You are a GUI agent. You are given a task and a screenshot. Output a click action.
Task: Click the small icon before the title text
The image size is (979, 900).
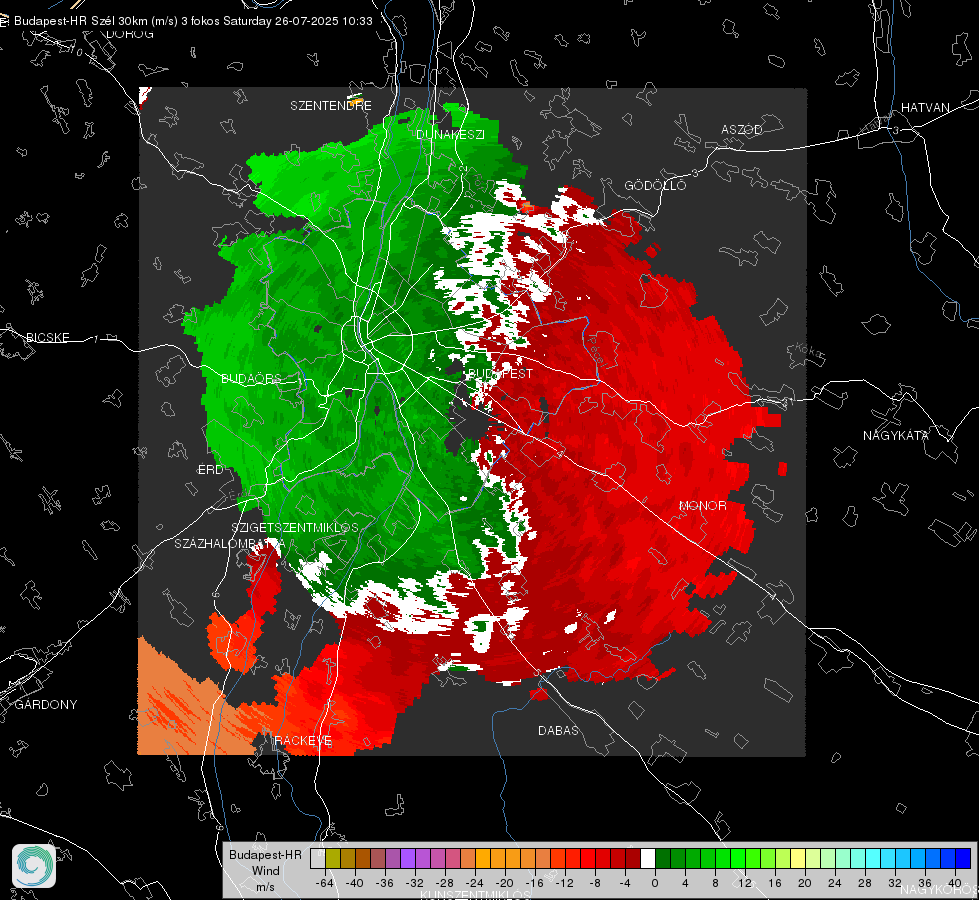[x=4, y=21]
